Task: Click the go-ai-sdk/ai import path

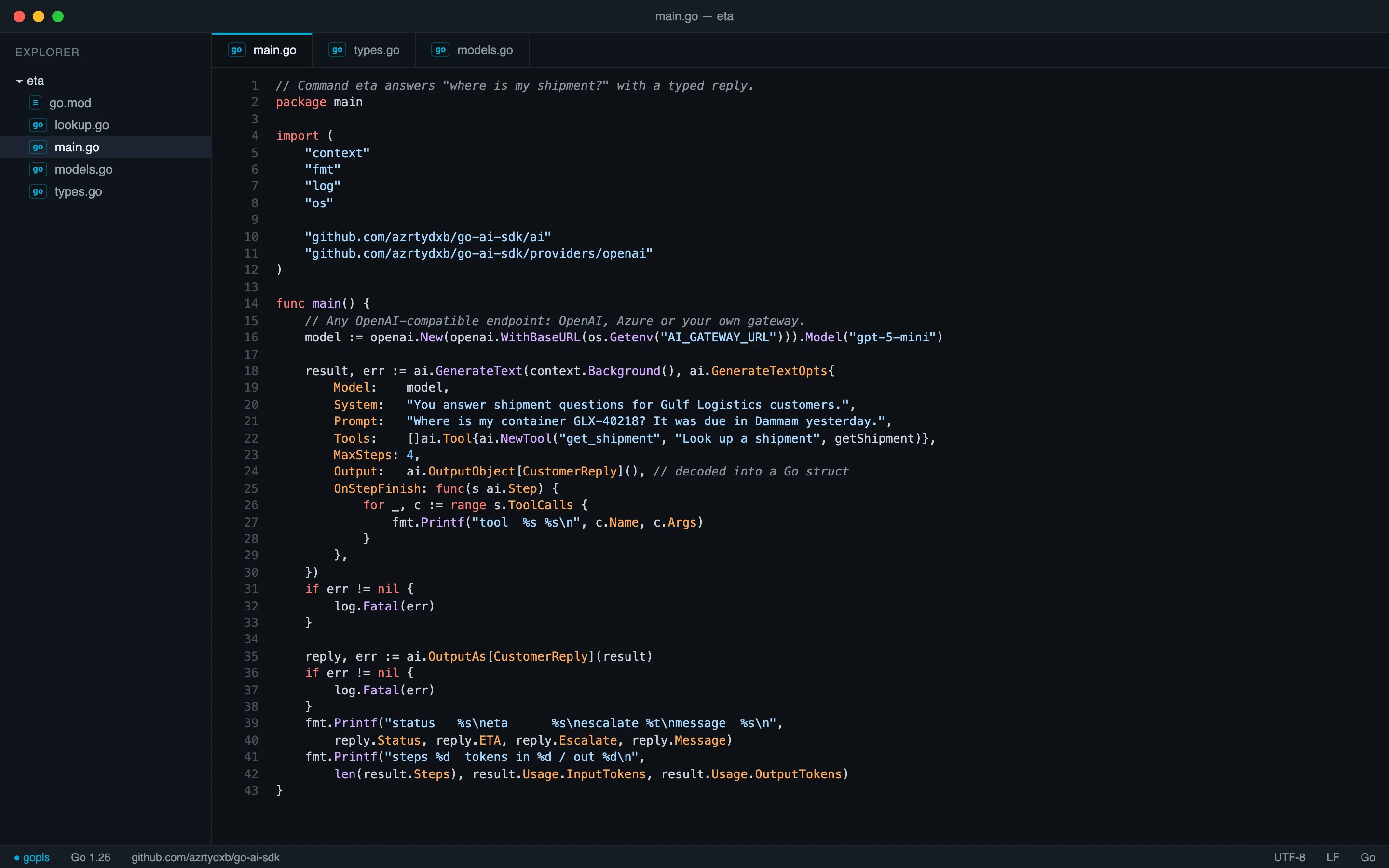Action: 428,237
